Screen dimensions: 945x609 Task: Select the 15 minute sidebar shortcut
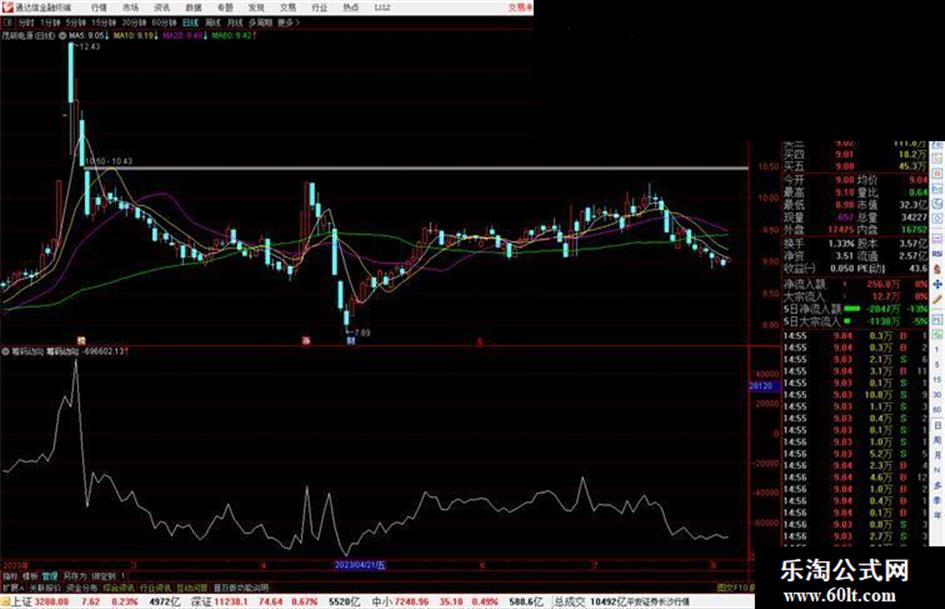(x=937, y=380)
